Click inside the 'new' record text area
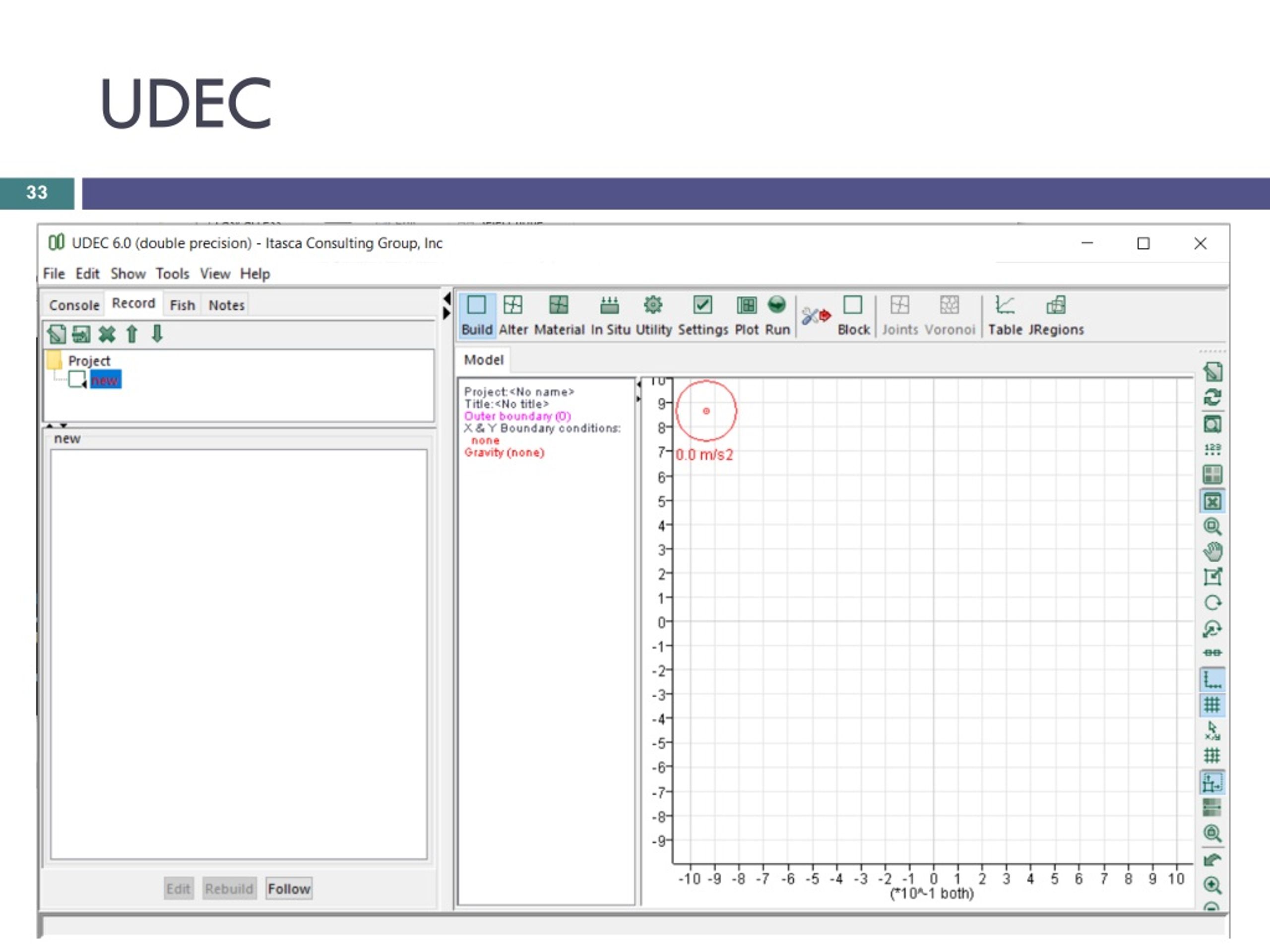This screenshot has width=1270, height=952. click(x=238, y=654)
